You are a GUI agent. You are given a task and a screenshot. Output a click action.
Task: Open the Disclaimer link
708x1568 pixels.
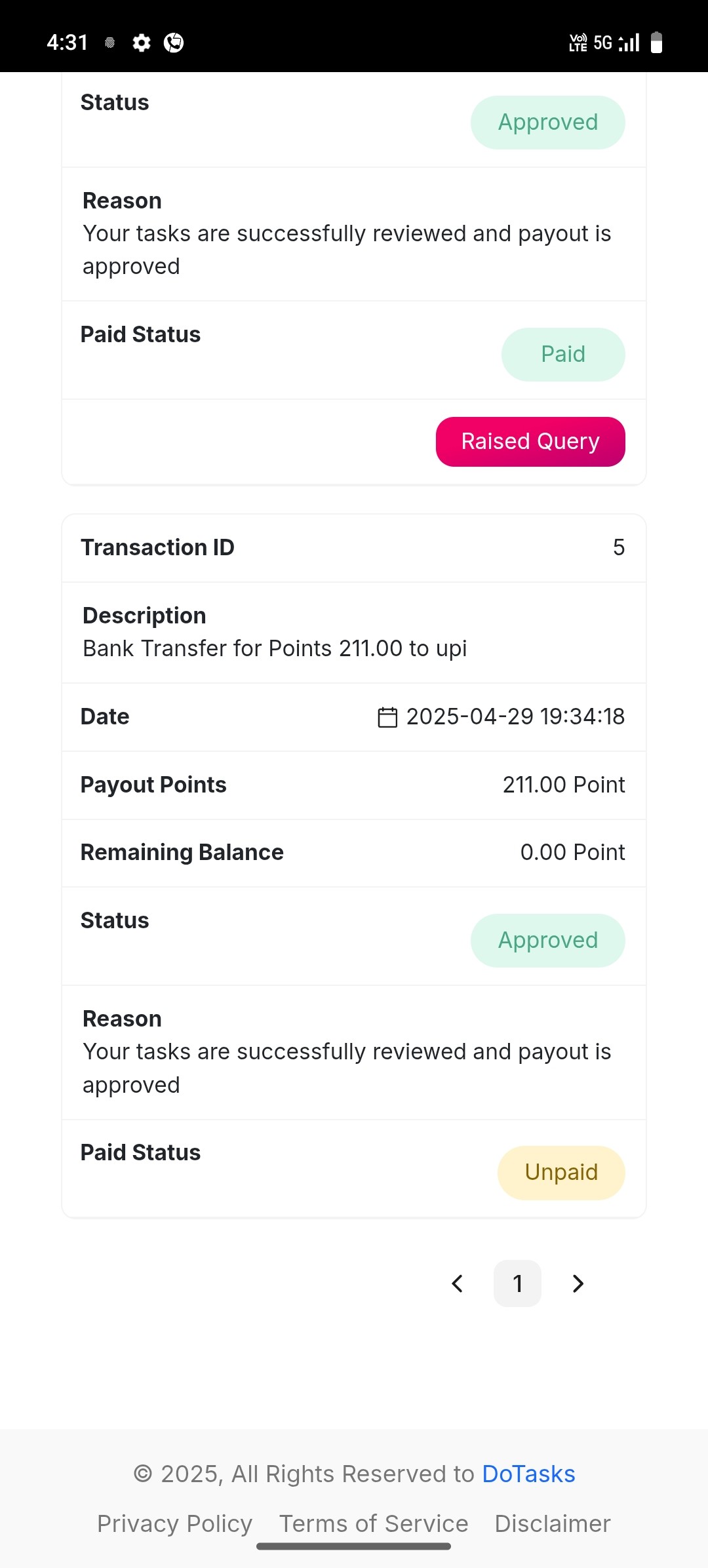(553, 1524)
